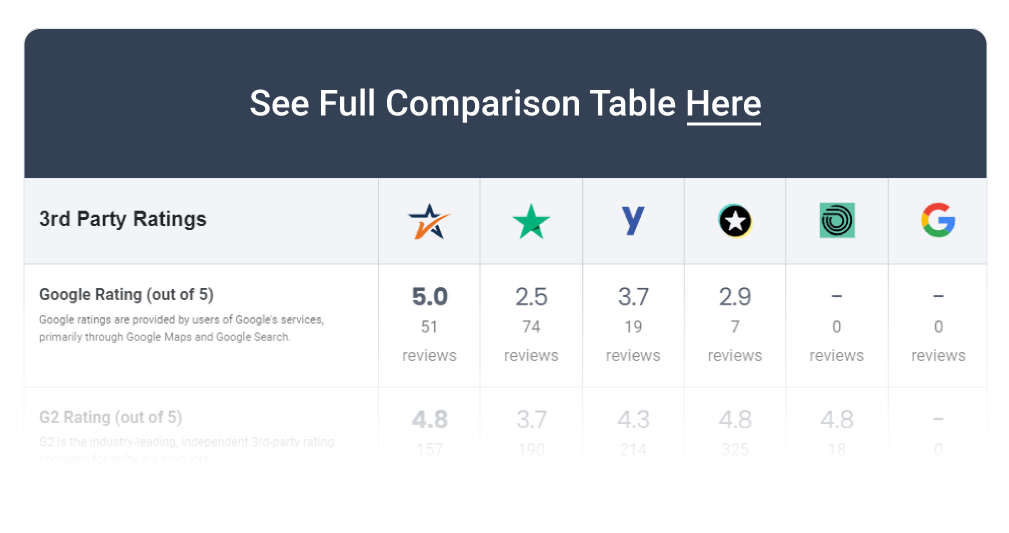Click the Google G logo

click(x=938, y=220)
